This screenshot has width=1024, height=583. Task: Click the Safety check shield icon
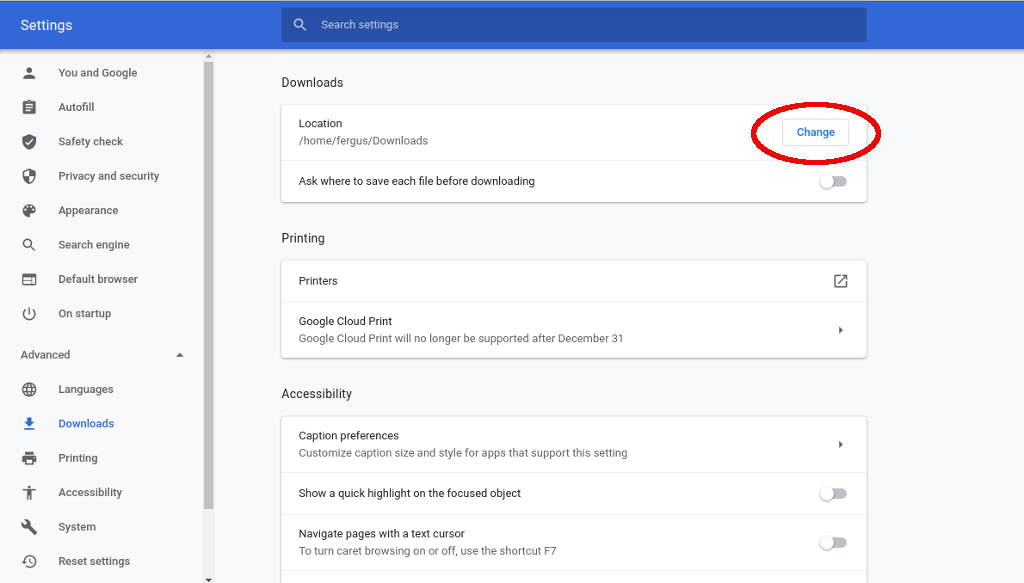pos(29,142)
